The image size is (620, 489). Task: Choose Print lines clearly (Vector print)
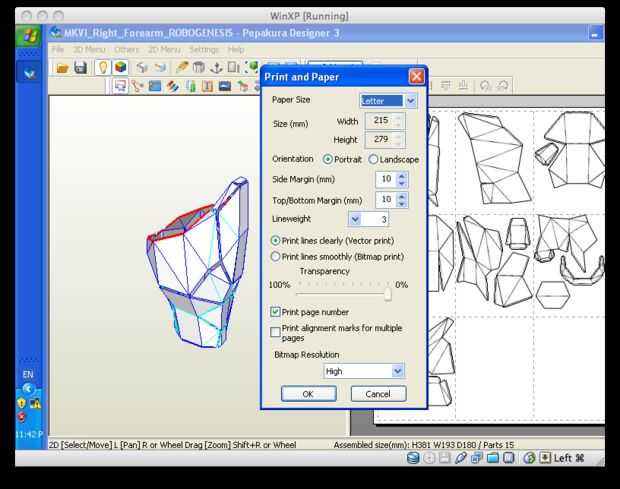coord(275,240)
